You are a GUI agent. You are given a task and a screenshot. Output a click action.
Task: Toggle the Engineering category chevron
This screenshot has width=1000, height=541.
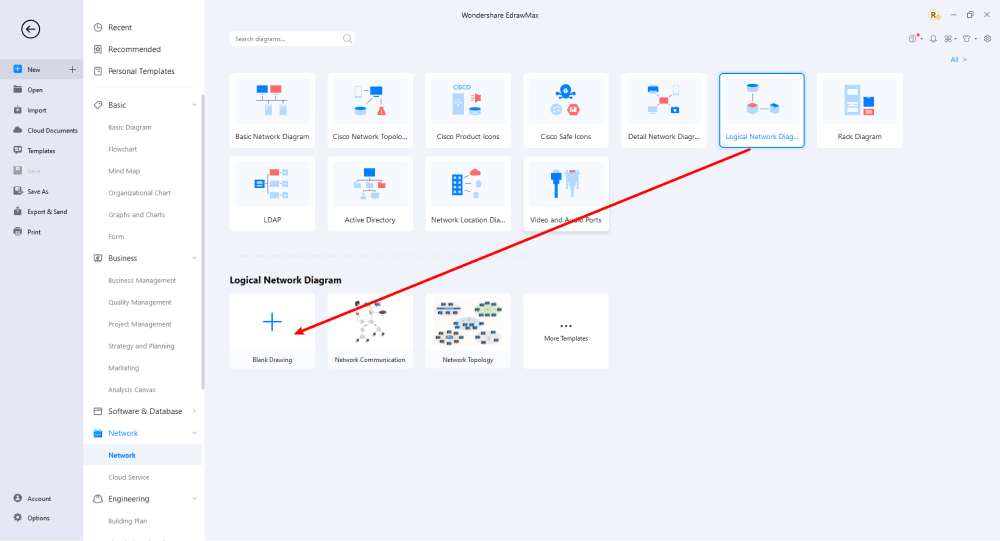click(x=194, y=499)
